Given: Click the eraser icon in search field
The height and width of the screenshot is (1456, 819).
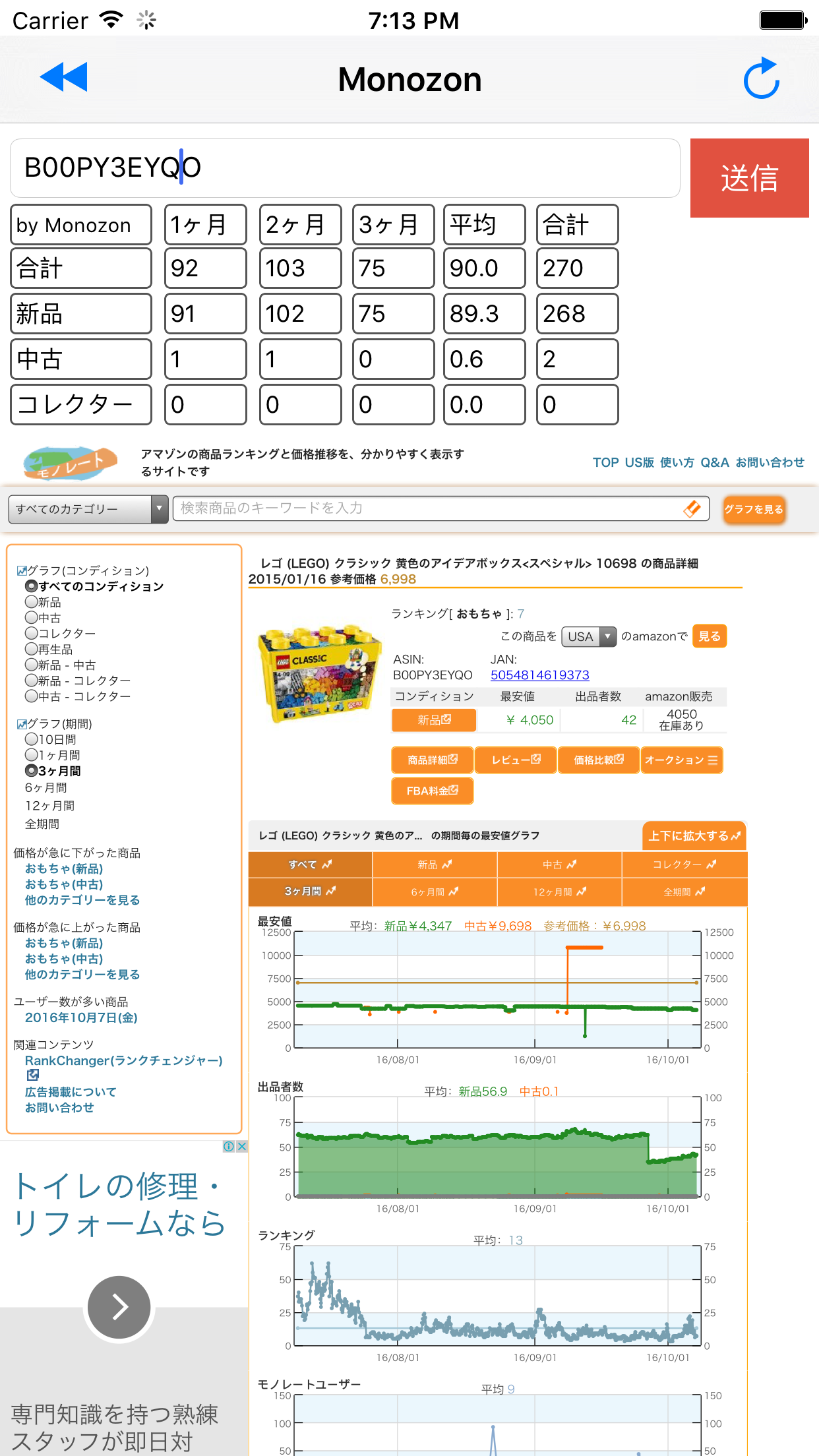Looking at the screenshot, I should tap(692, 508).
